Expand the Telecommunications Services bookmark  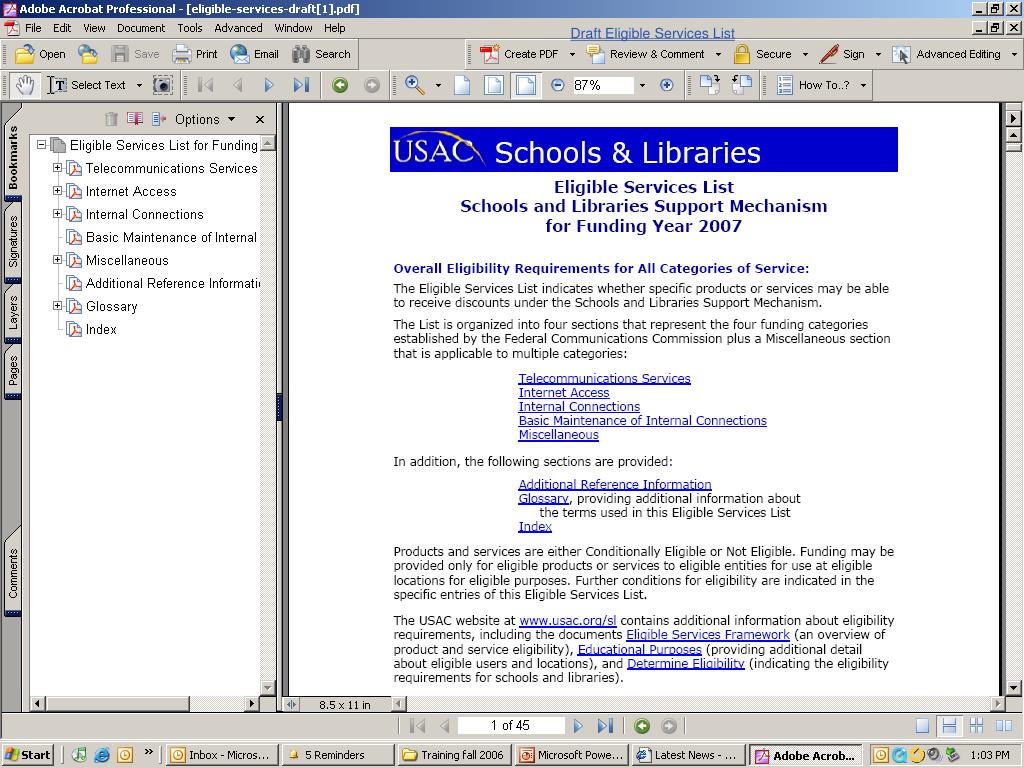click(57, 168)
